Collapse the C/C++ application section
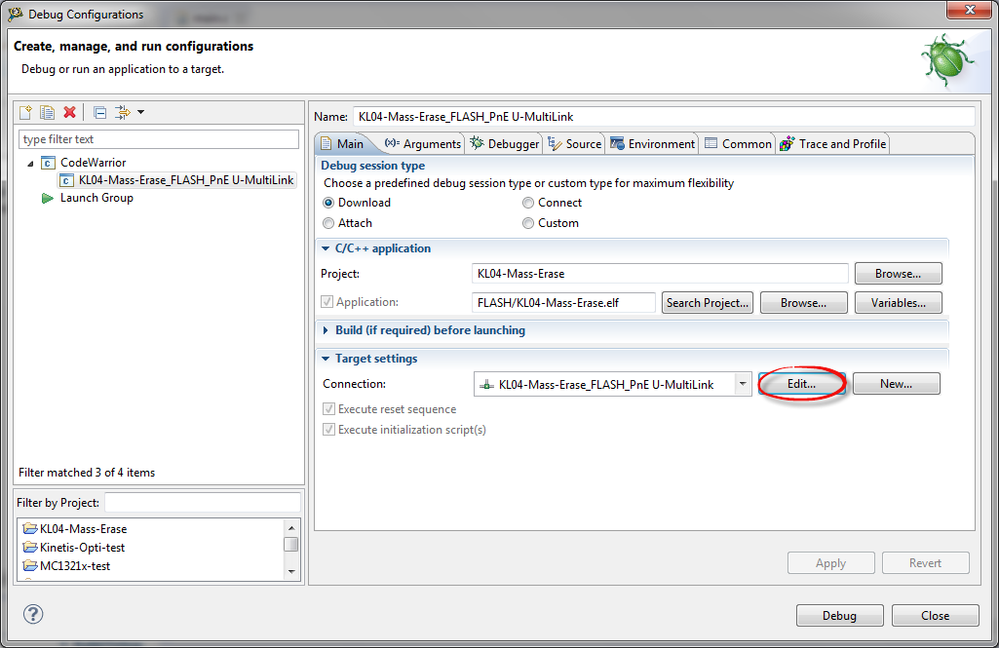This screenshot has width=999, height=648. tap(326, 248)
